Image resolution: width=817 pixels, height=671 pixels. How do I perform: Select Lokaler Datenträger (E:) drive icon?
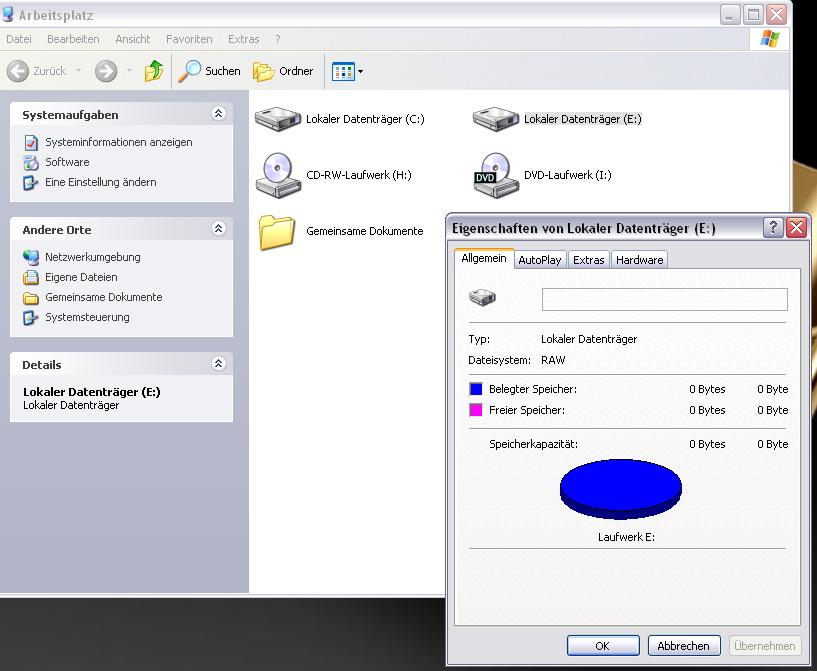(x=496, y=119)
